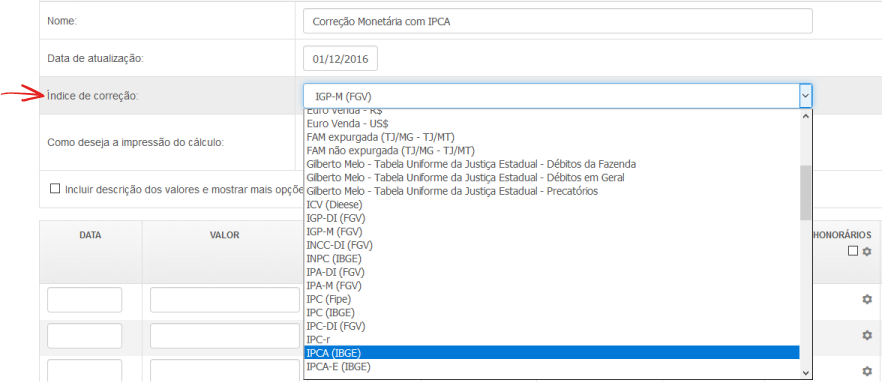Select IPC (Fipe) option
882x382 pixels.
551,299
